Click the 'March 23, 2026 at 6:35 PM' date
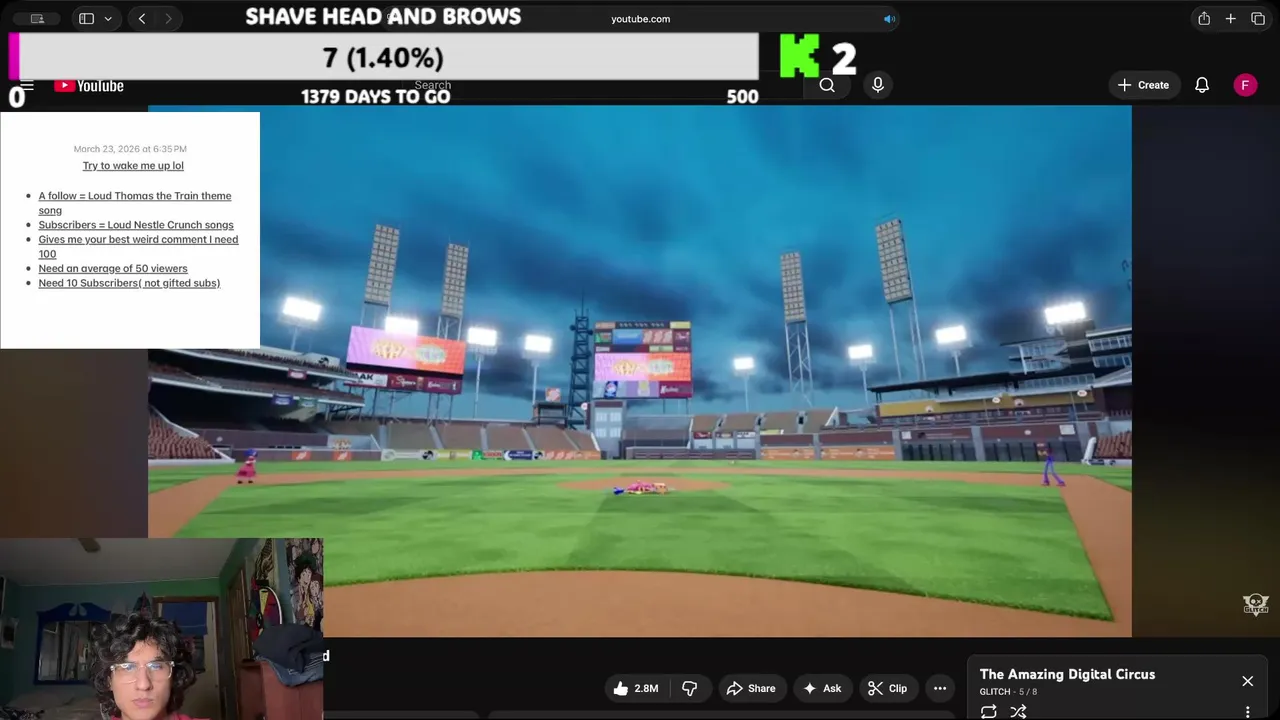This screenshot has height=720, width=1280. coord(130,149)
